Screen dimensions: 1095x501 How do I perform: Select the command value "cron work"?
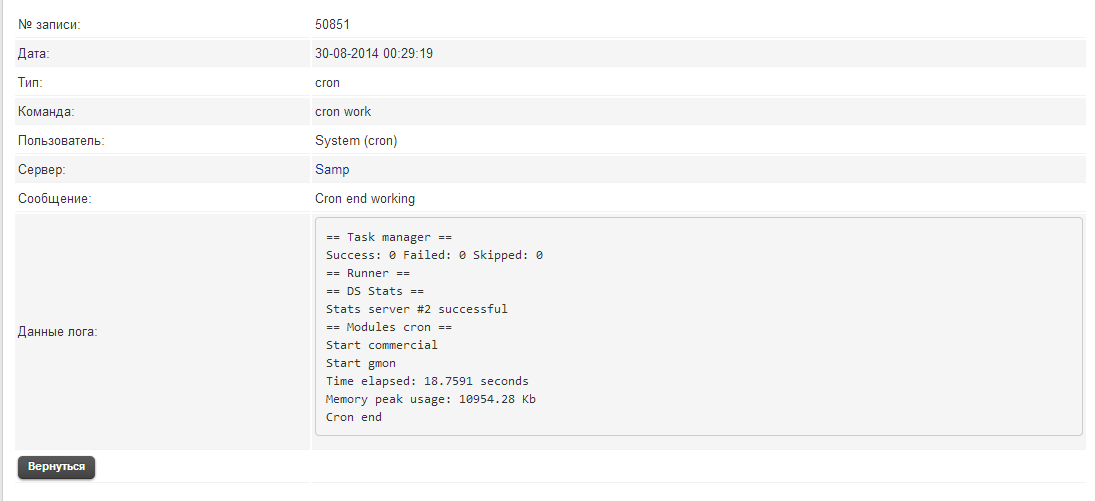pos(343,112)
